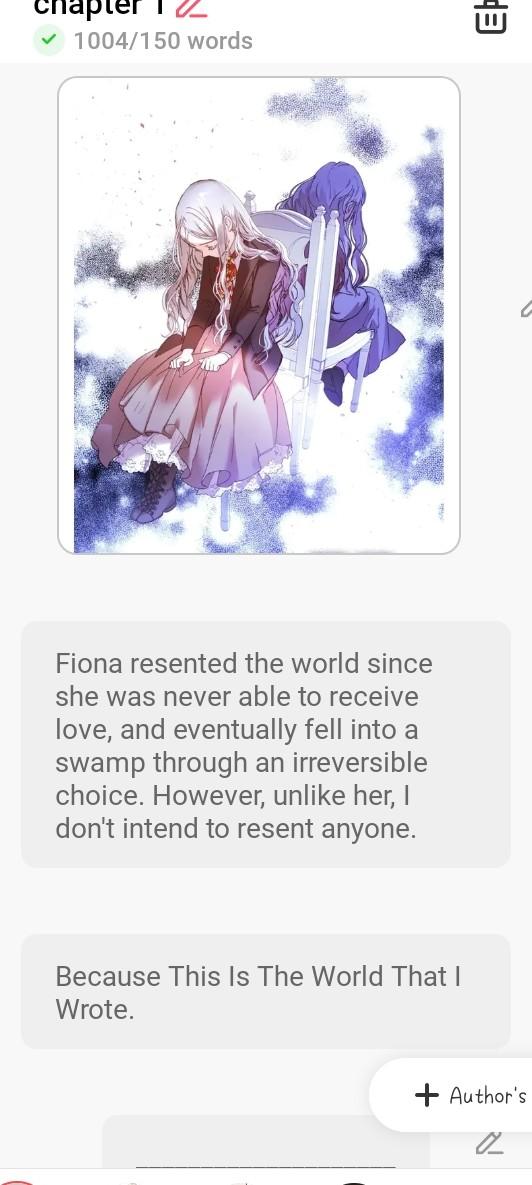Tap the gray pencil edit icon below Author's

coord(490,1143)
